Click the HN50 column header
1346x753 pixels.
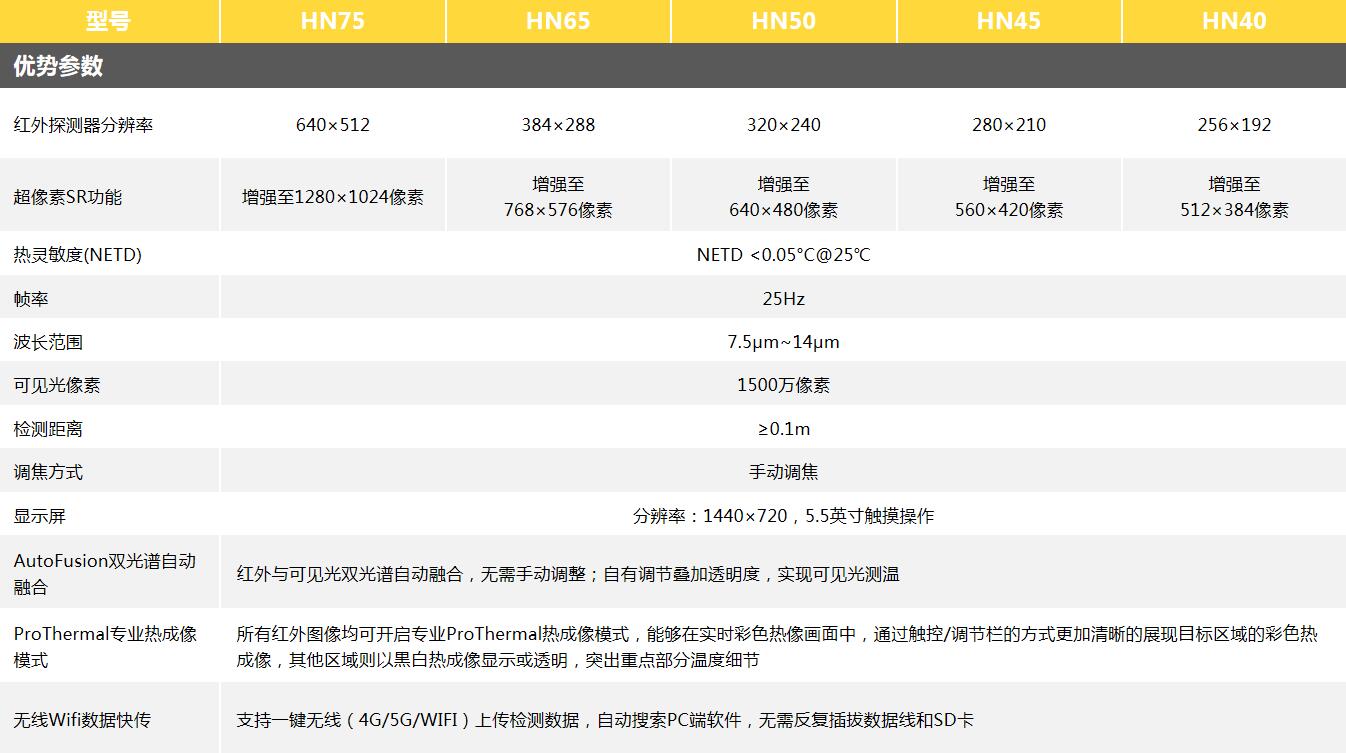[783, 21]
